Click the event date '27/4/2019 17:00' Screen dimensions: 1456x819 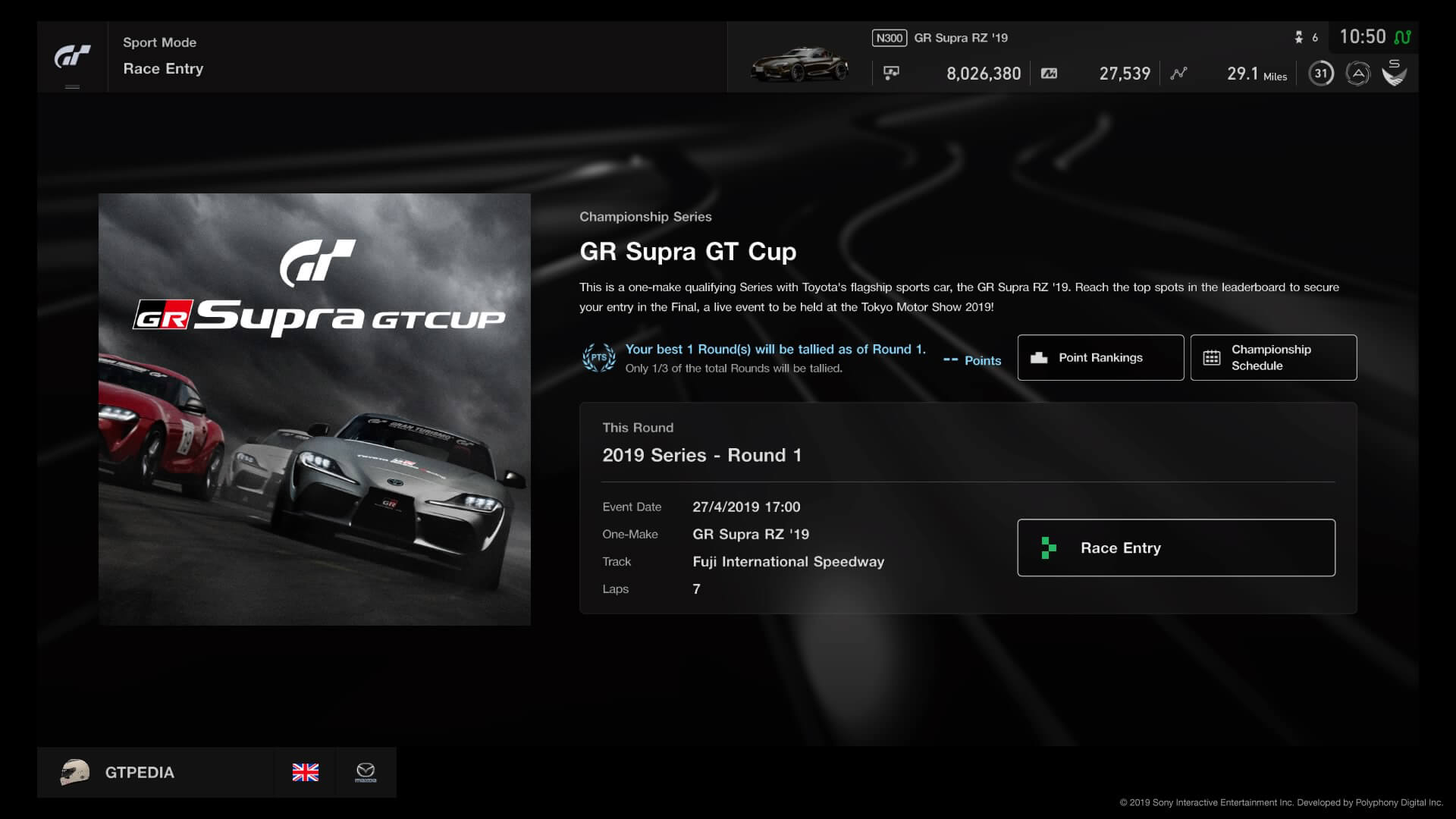point(746,507)
